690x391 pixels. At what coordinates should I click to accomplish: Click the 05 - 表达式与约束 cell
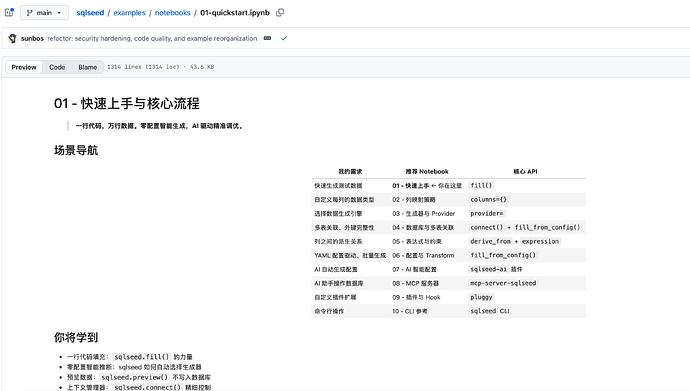pyautogui.click(x=417, y=241)
